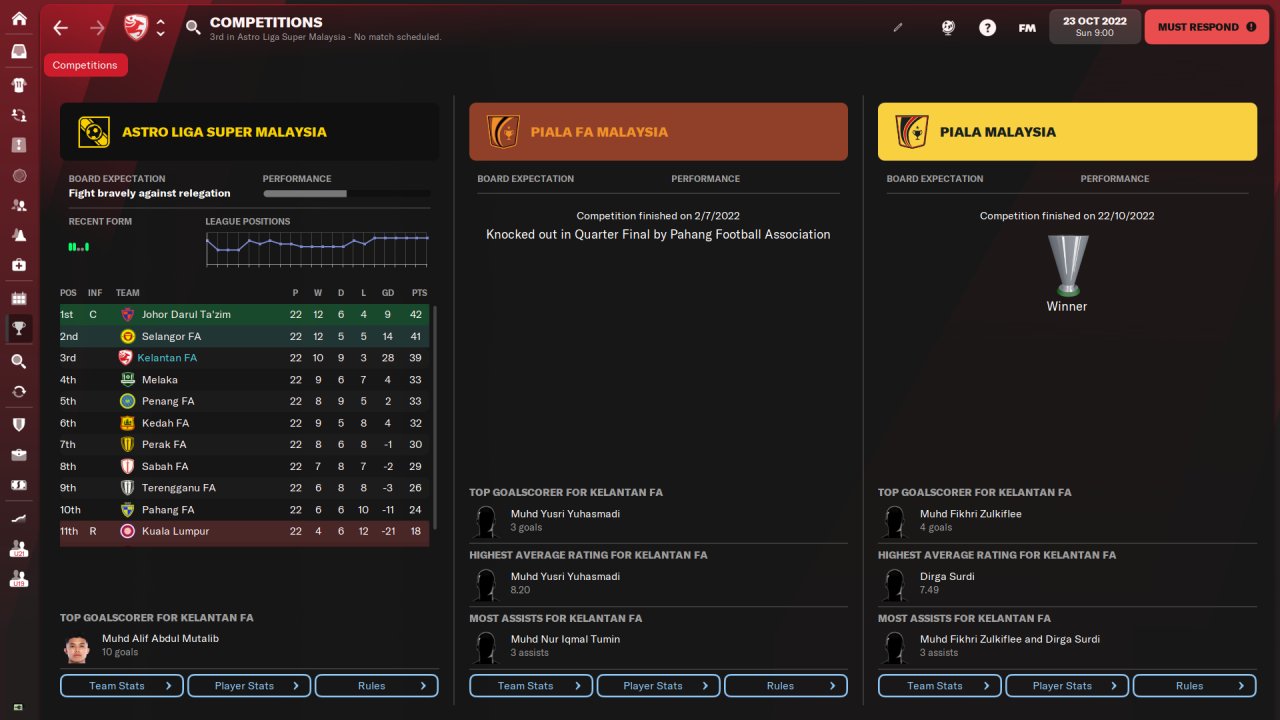Click the pencil edit icon in the header

click(x=898, y=28)
